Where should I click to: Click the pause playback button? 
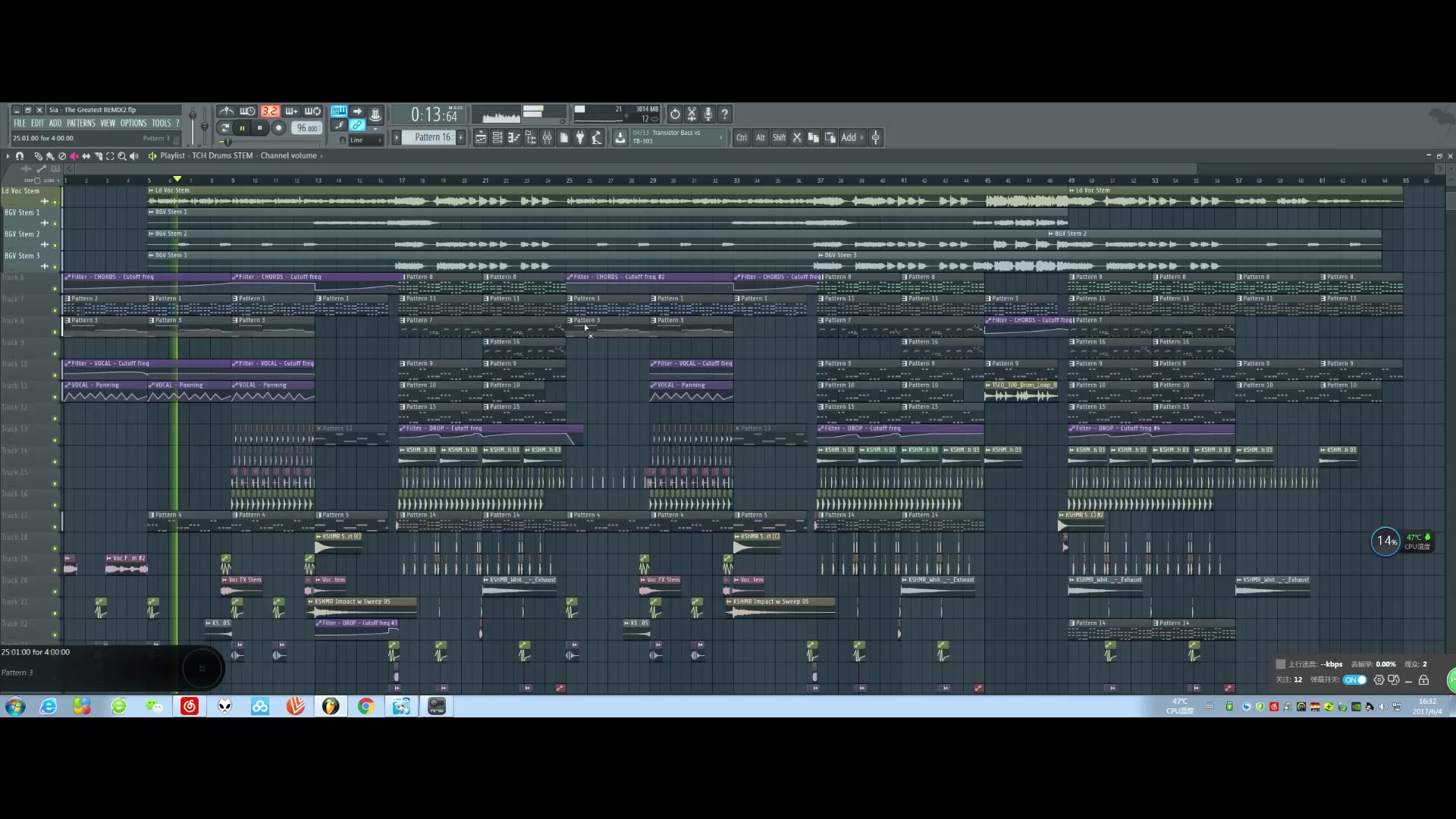click(243, 128)
